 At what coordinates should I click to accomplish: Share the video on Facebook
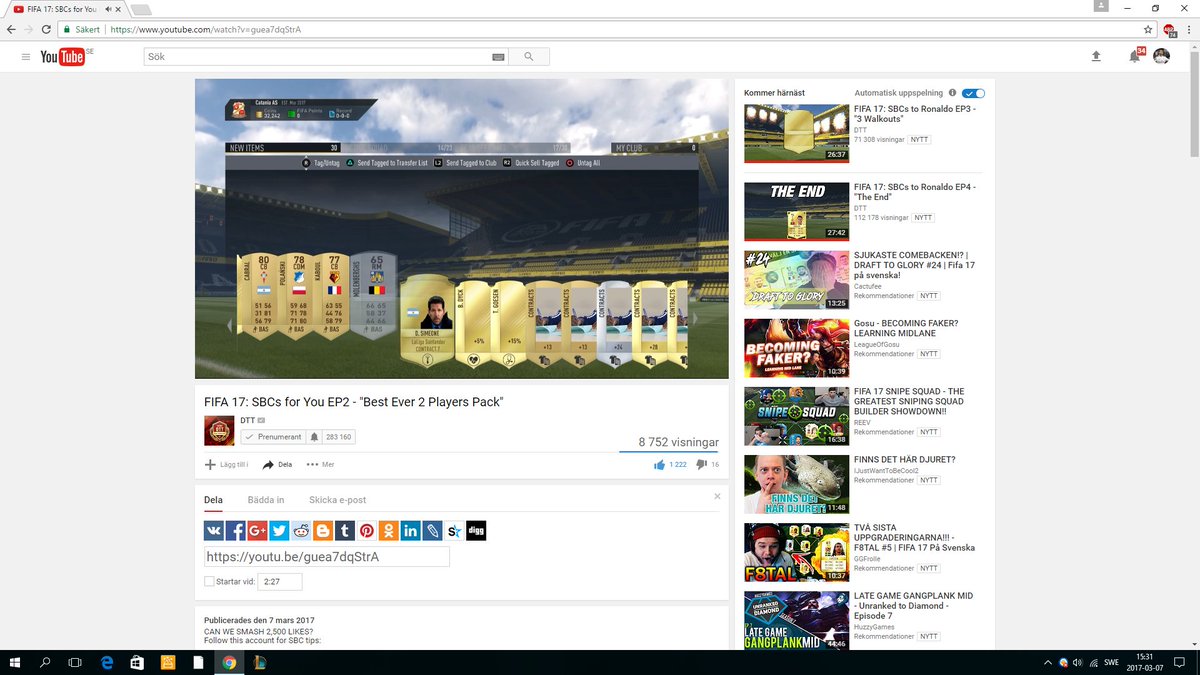click(236, 531)
